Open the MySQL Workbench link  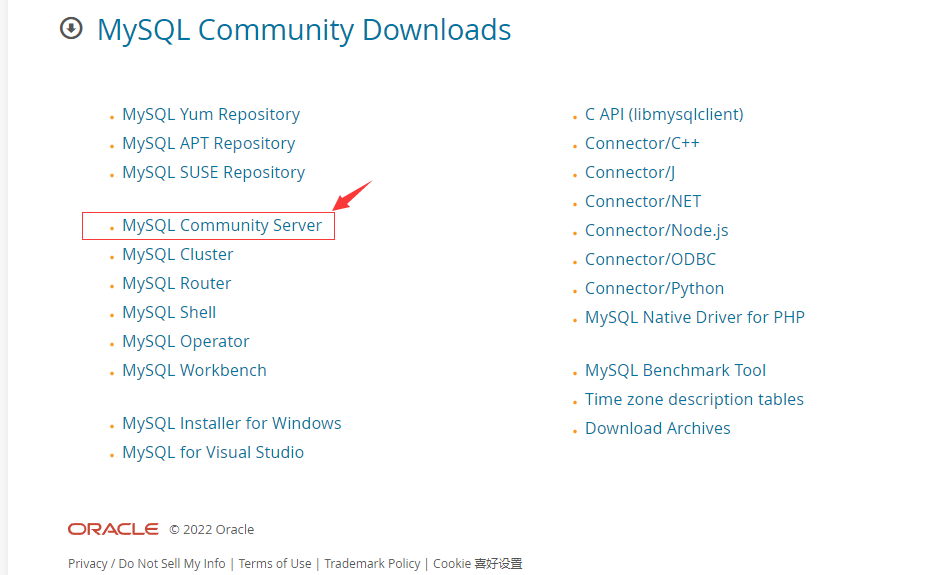(x=194, y=370)
